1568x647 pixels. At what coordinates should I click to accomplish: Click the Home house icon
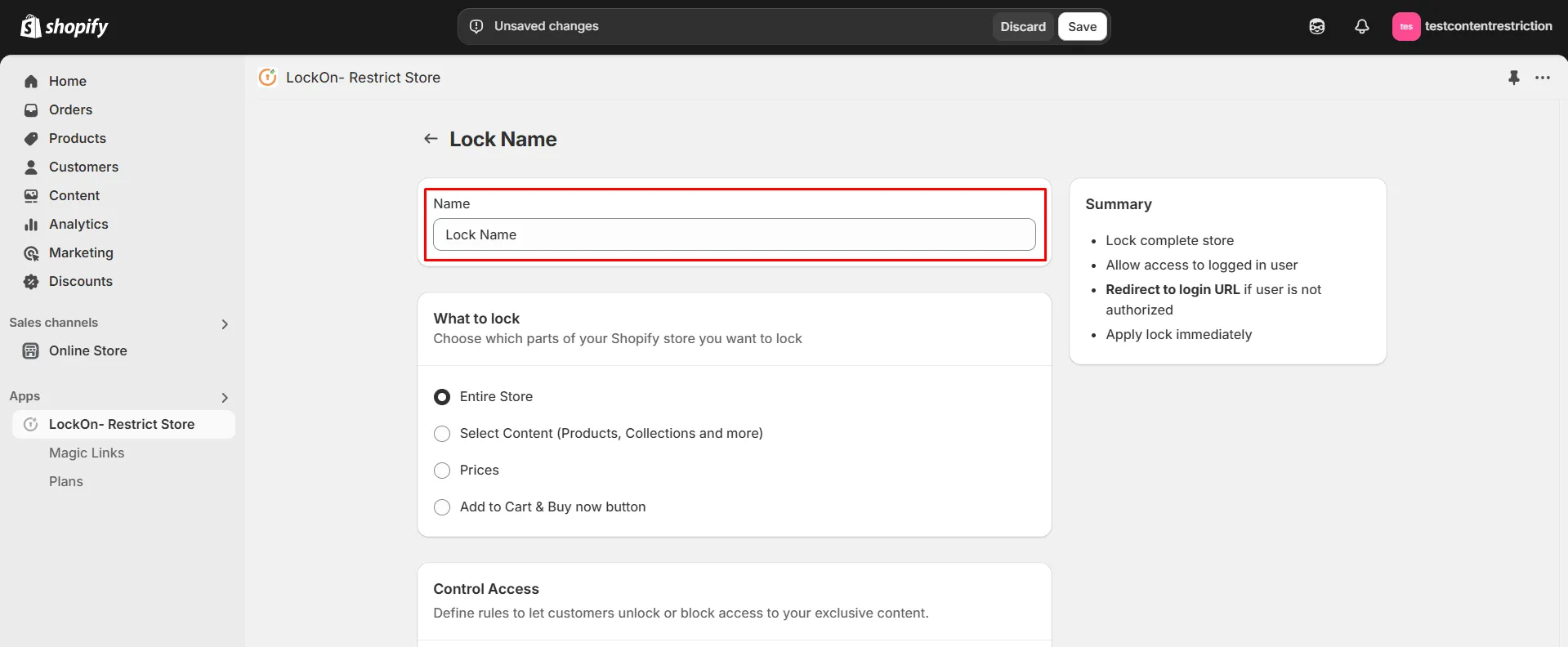31,81
